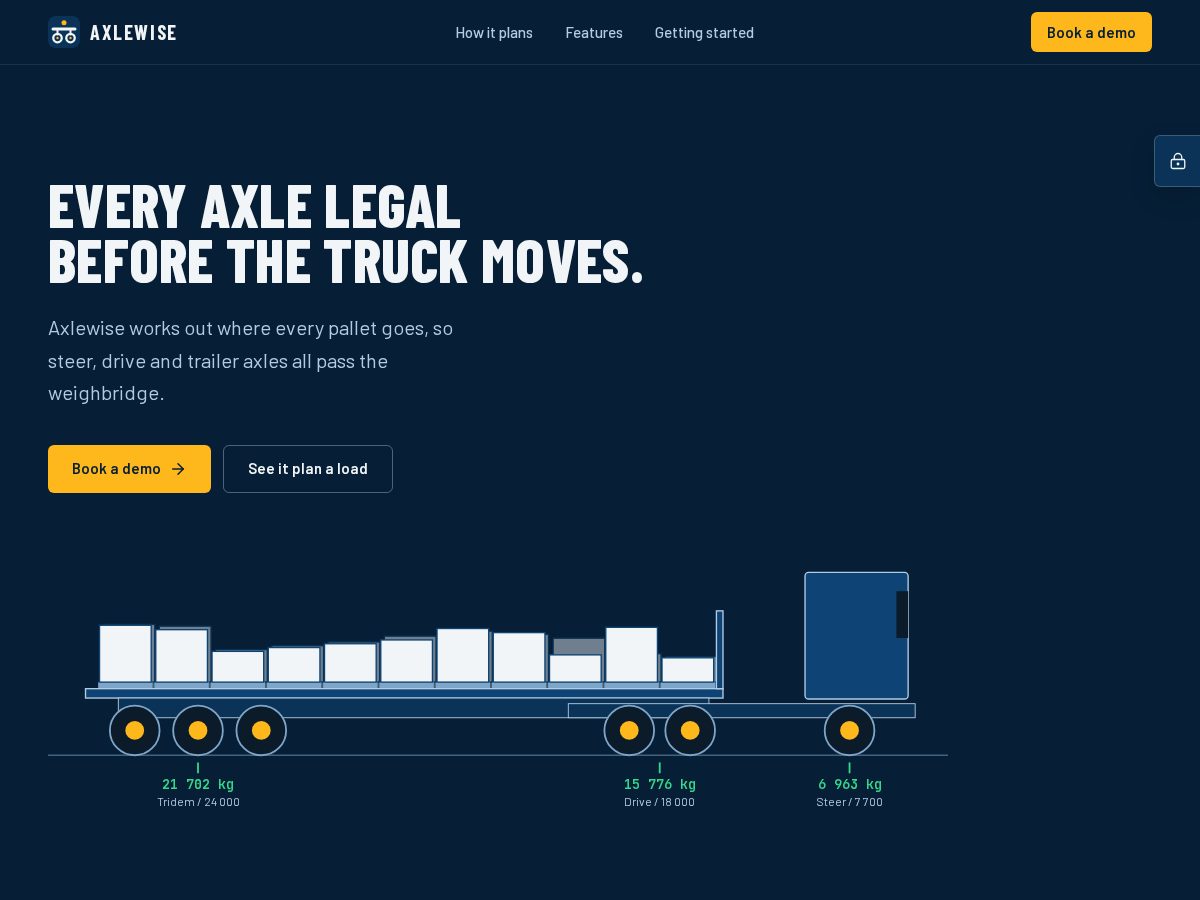1200x900 pixels.
Task: Click the steer axle wheel
Action: 849,730
